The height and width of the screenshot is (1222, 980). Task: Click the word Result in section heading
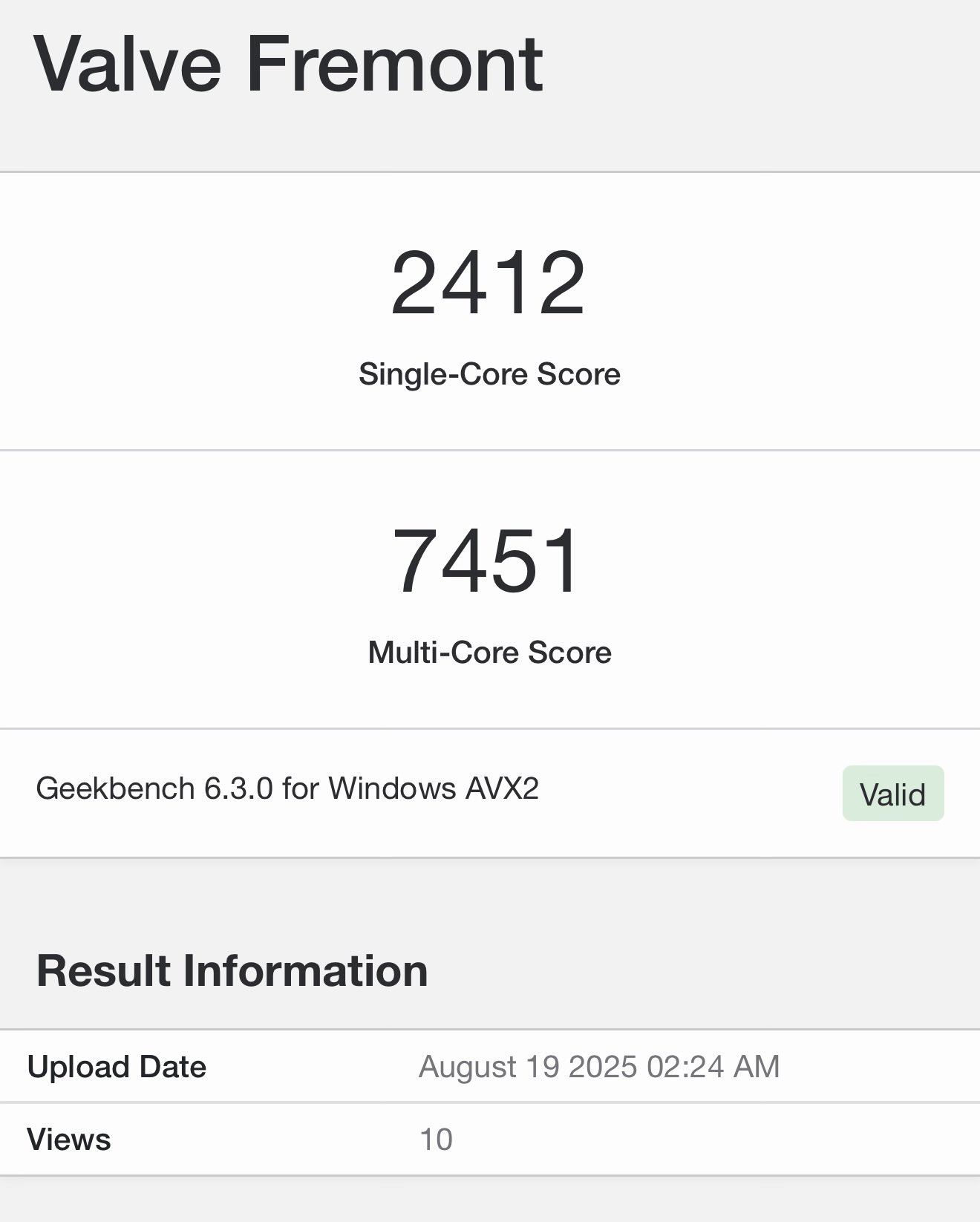click(104, 971)
